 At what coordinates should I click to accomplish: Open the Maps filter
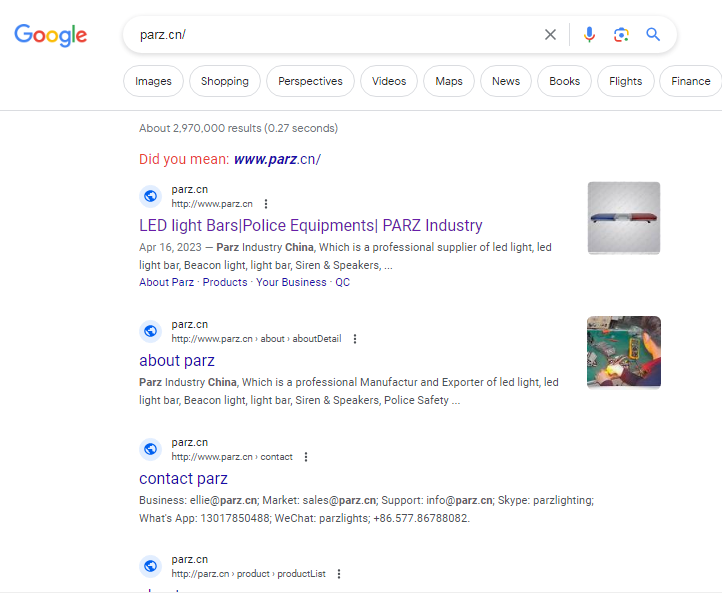click(449, 81)
